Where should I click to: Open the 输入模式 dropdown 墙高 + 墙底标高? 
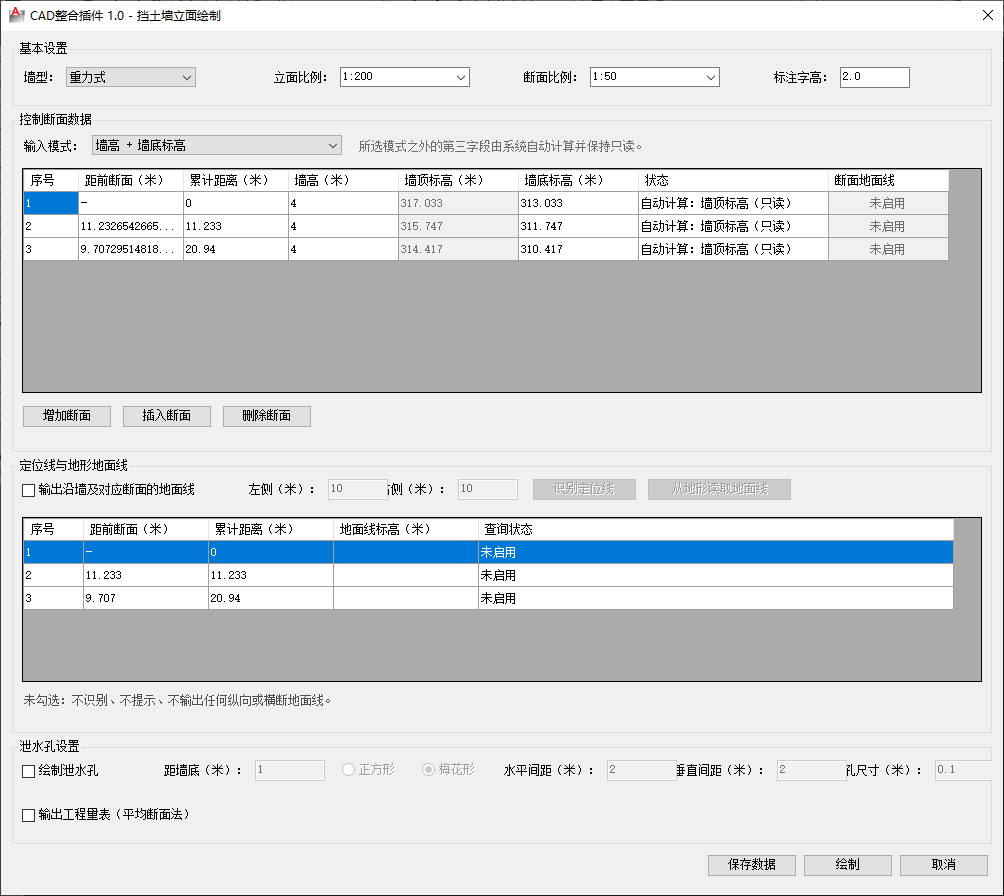click(216, 145)
